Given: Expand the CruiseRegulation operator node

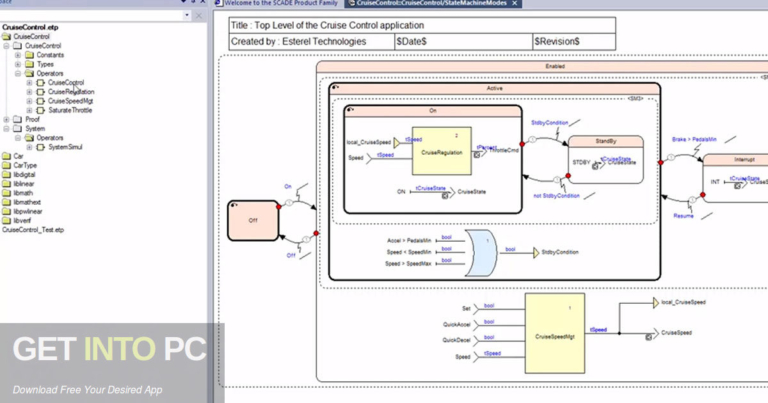Looking at the screenshot, I should (29, 92).
